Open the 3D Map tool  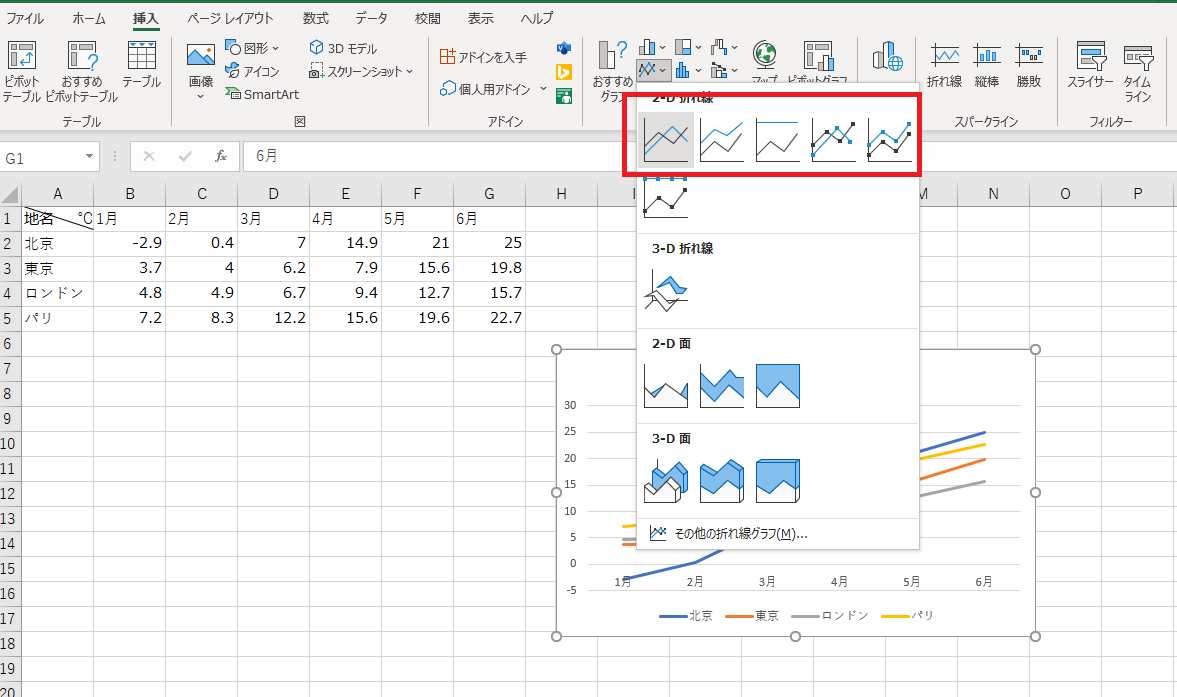(887, 57)
